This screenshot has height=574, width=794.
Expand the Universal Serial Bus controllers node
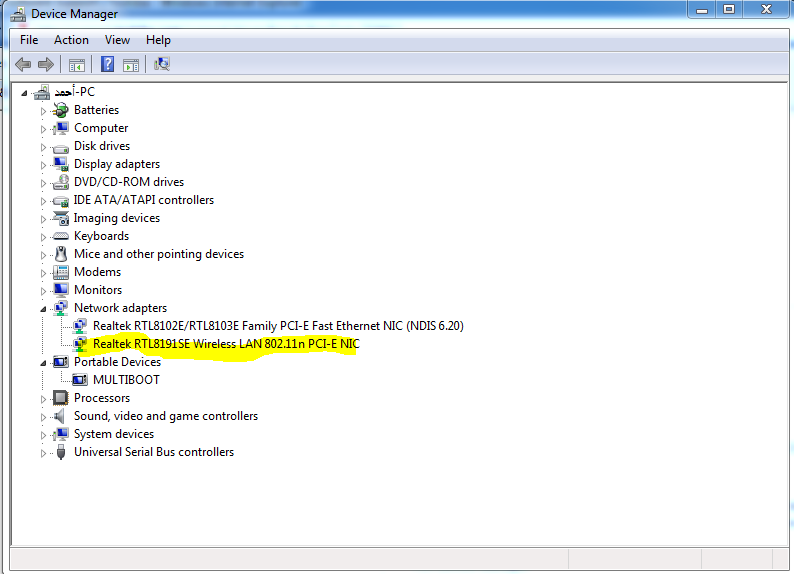[x=43, y=453]
